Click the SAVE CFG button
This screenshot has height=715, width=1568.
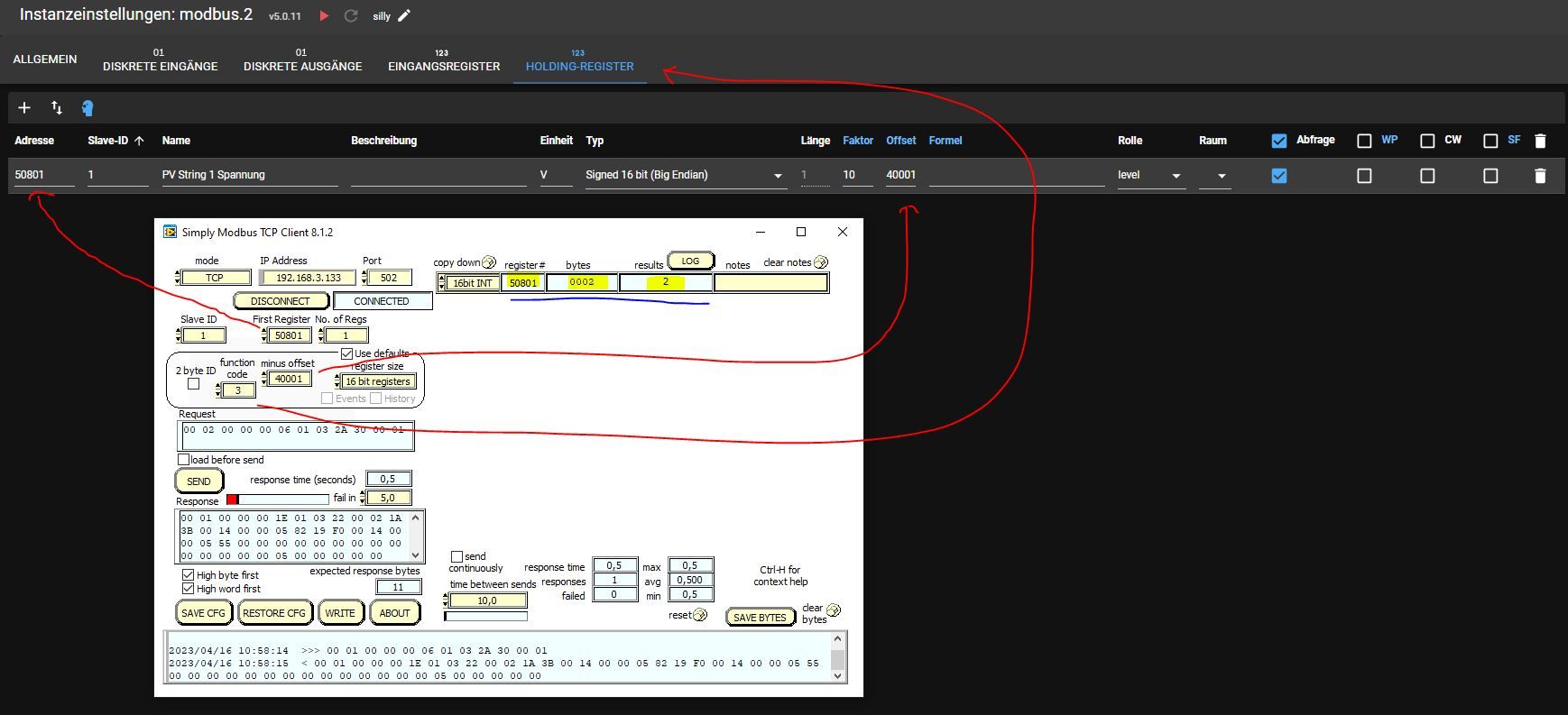[x=204, y=613]
